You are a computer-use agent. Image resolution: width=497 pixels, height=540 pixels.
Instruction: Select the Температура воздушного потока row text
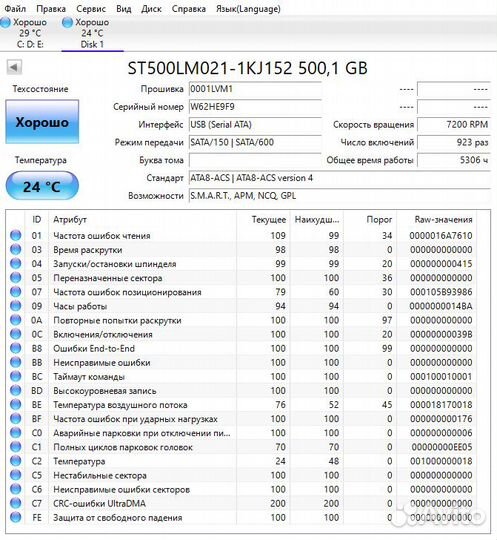120,405
